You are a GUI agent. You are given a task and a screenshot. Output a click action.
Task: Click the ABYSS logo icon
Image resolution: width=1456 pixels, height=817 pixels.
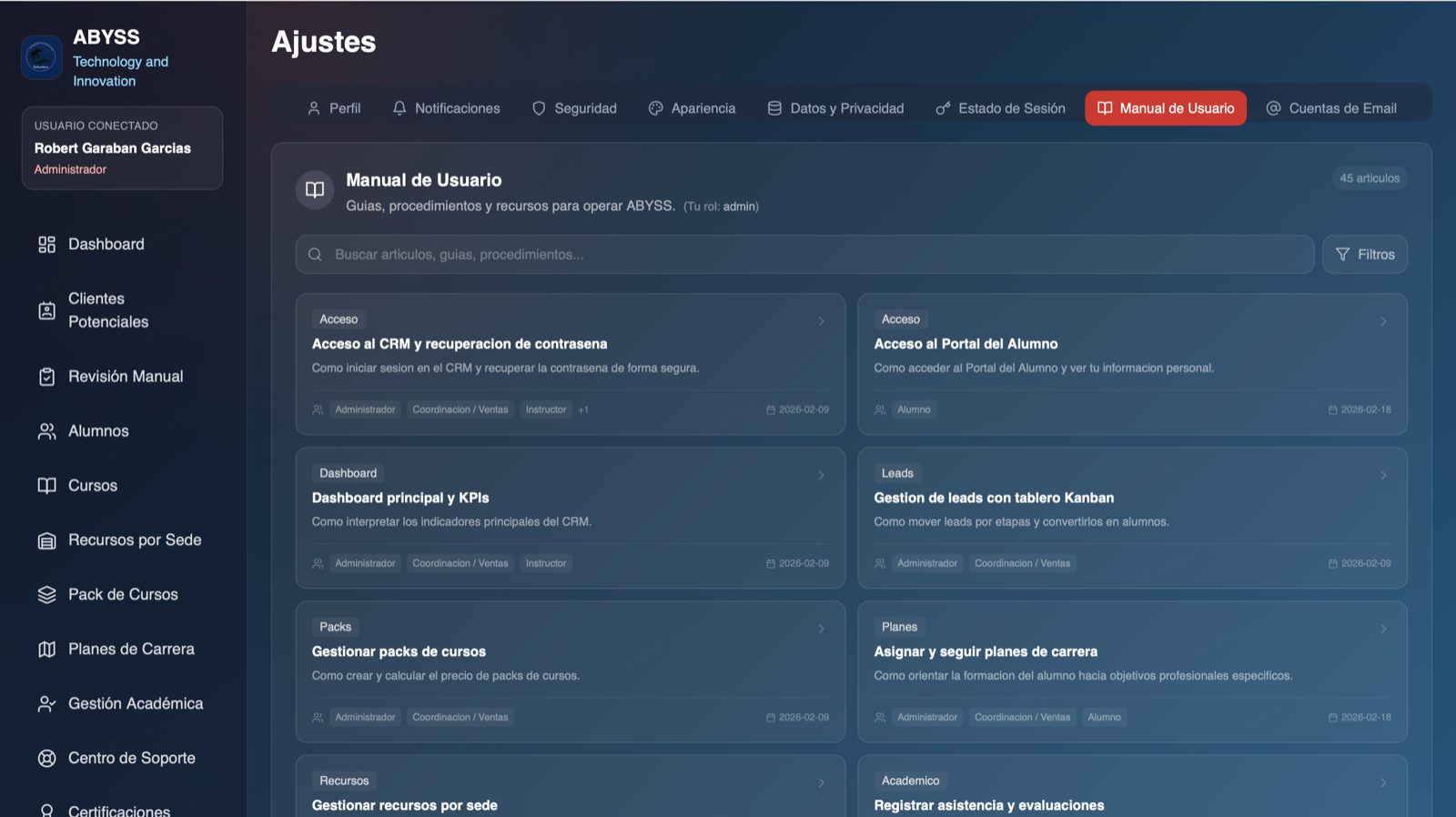click(x=41, y=57)
